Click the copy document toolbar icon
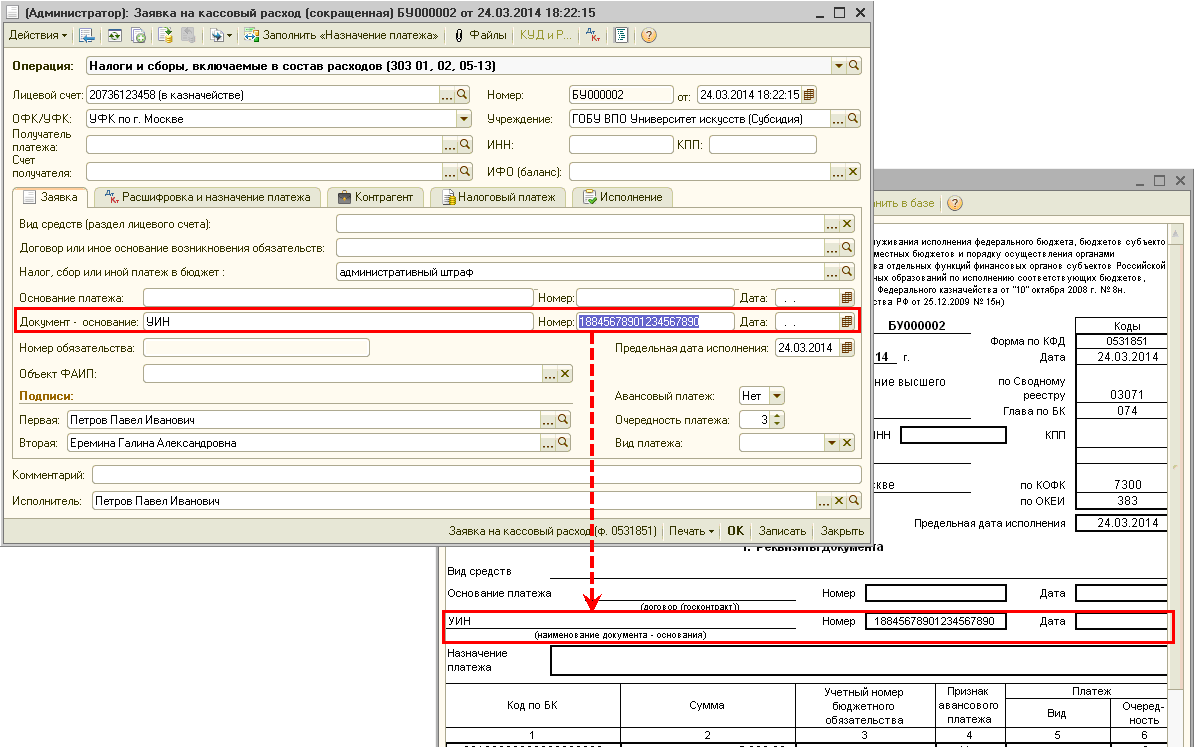Screen dimensions: 1194x747 click(138, 35)
